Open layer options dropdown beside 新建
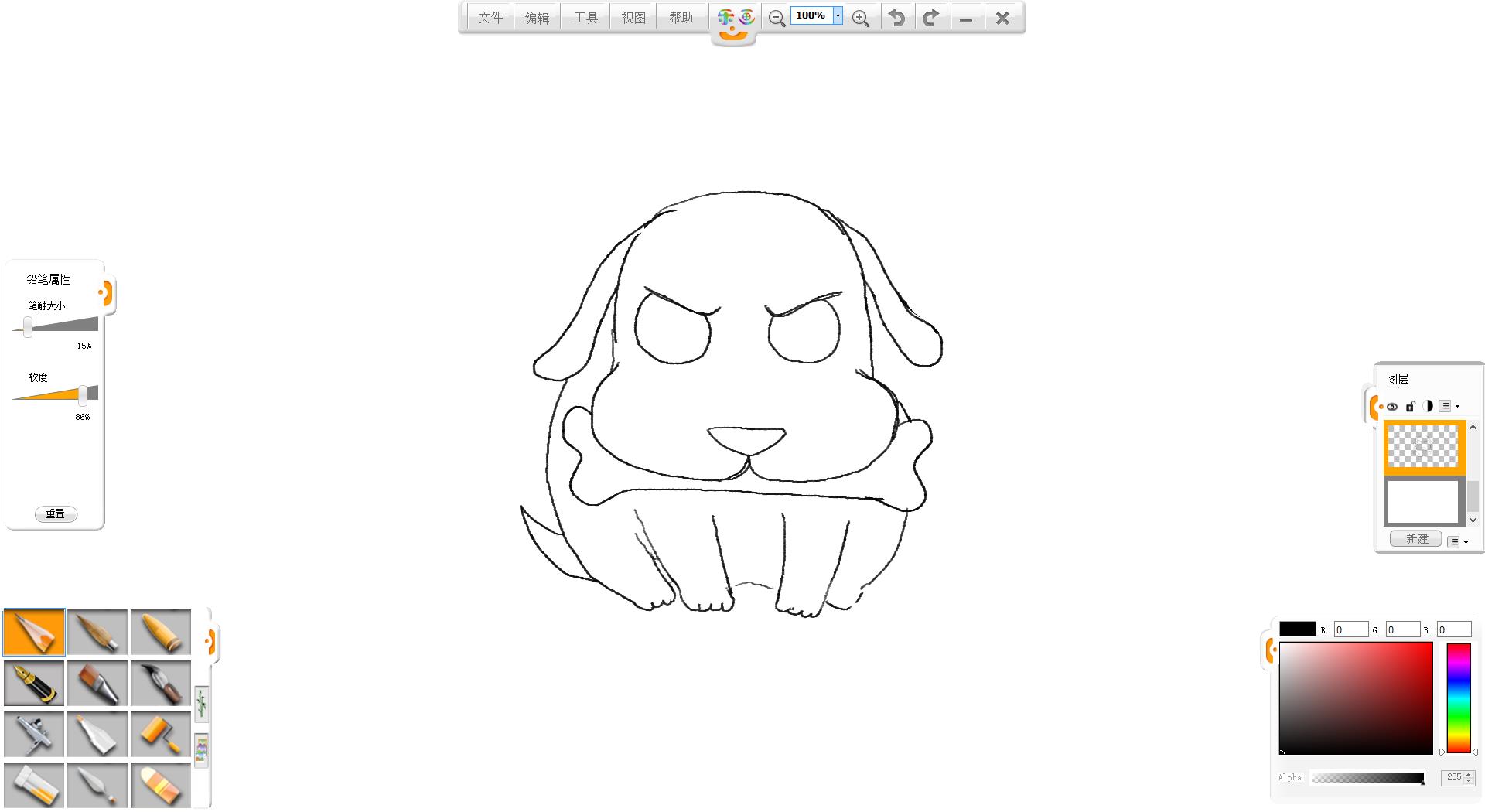The image size is (1485, 812). (x=1457, y=542)
